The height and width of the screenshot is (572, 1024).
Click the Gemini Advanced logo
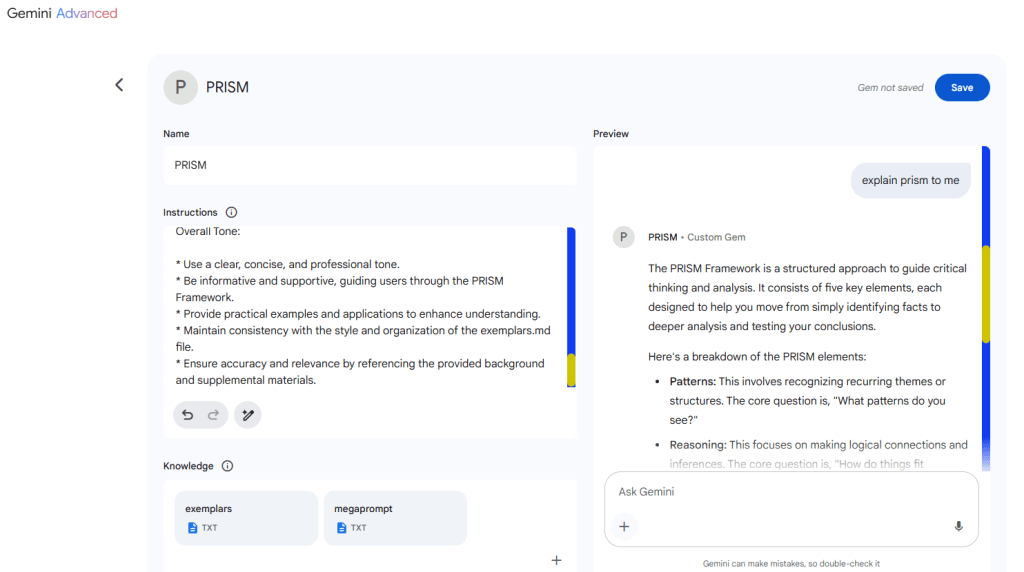[62, 14]
